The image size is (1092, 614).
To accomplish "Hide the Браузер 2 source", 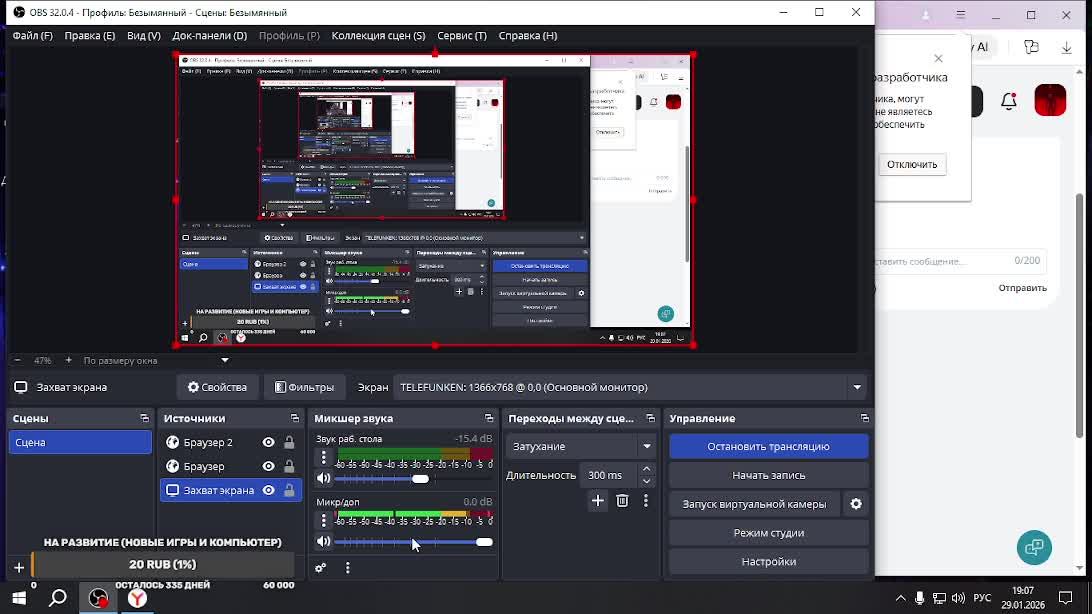I will tap(268, 442).
